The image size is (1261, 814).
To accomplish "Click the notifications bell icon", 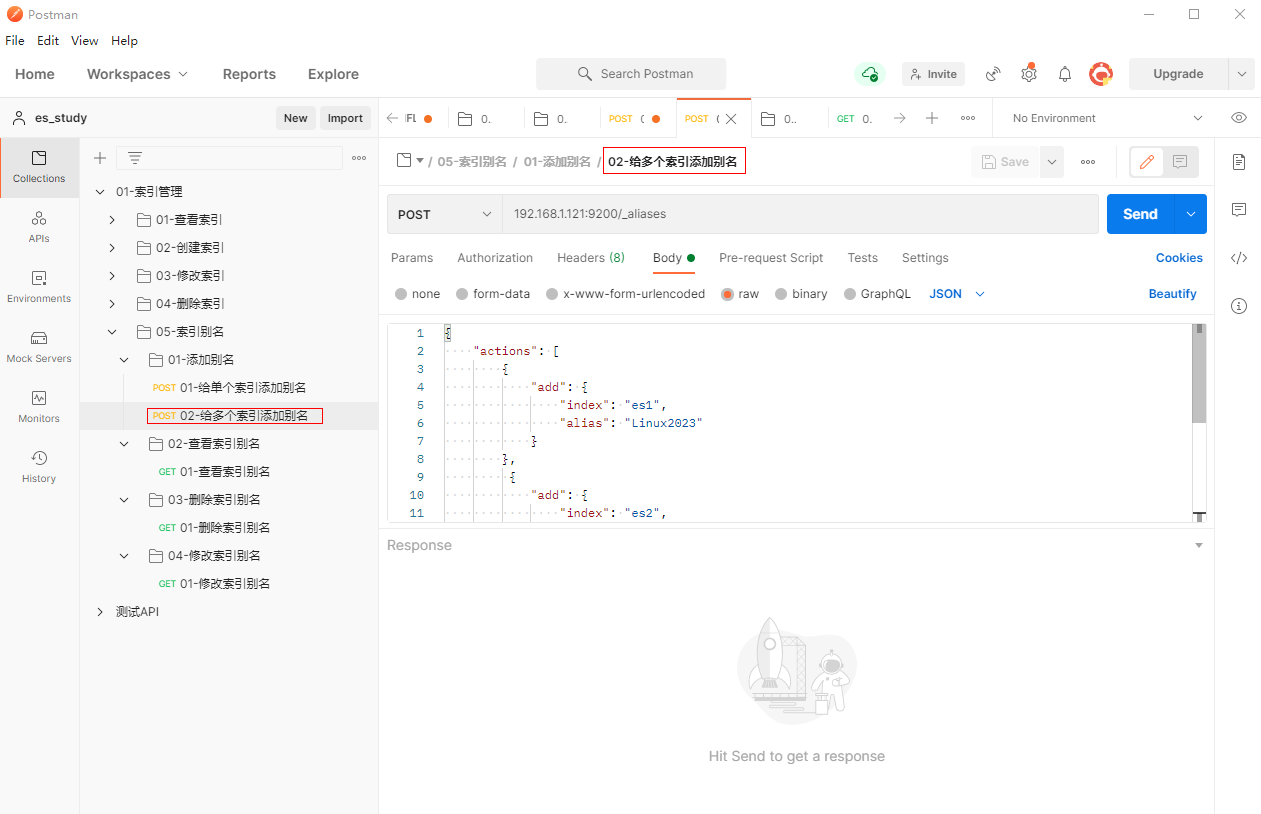I will (x=1065, y=74).
